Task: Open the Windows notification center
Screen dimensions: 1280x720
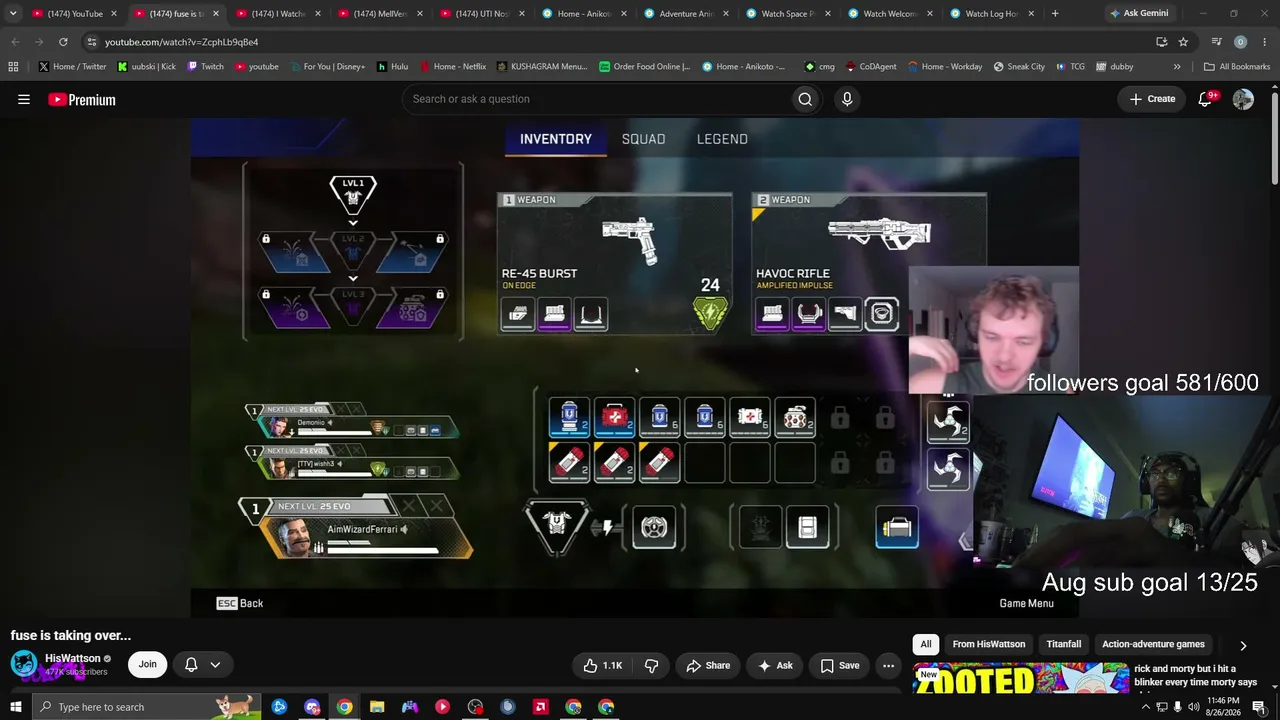Action: [x=1258, y=707]
